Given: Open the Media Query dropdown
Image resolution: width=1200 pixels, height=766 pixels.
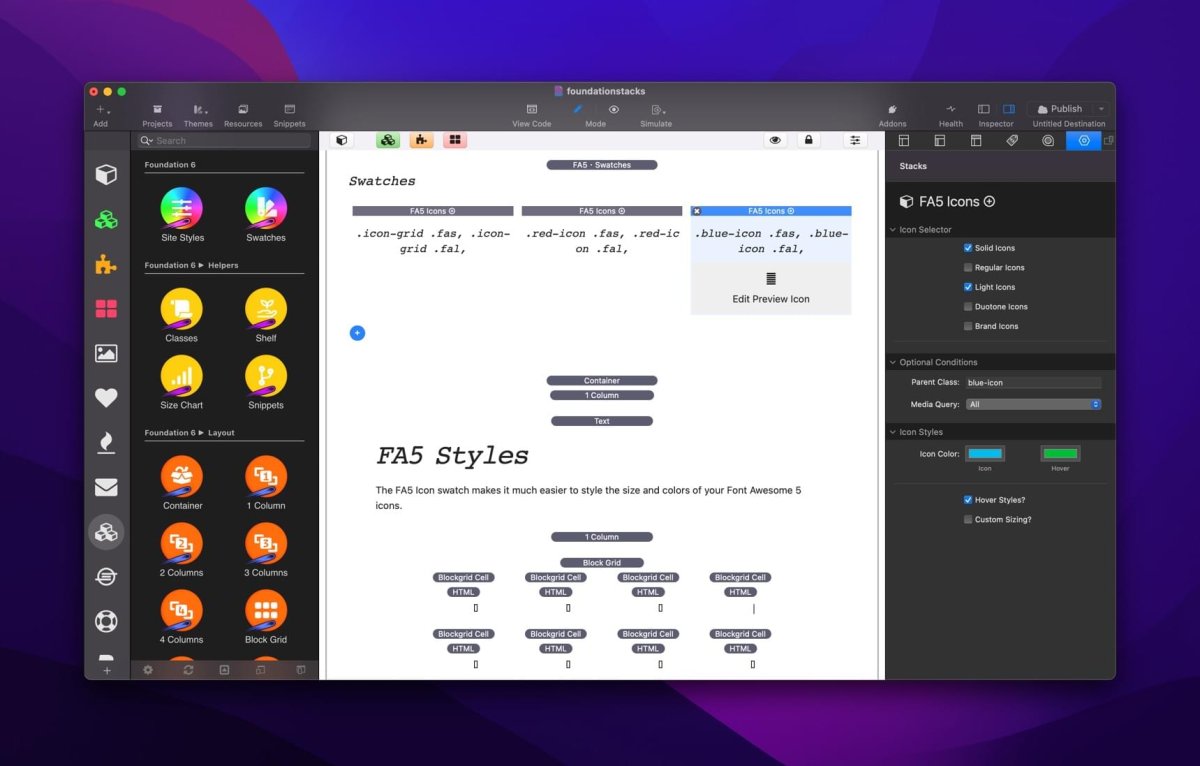Looking at the screenshot, I should [1033, 405].
